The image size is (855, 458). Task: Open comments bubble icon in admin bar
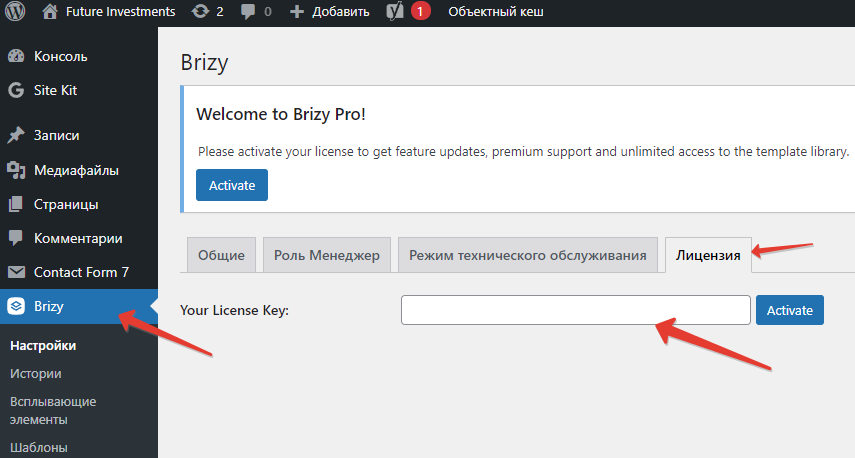[248, 11]
